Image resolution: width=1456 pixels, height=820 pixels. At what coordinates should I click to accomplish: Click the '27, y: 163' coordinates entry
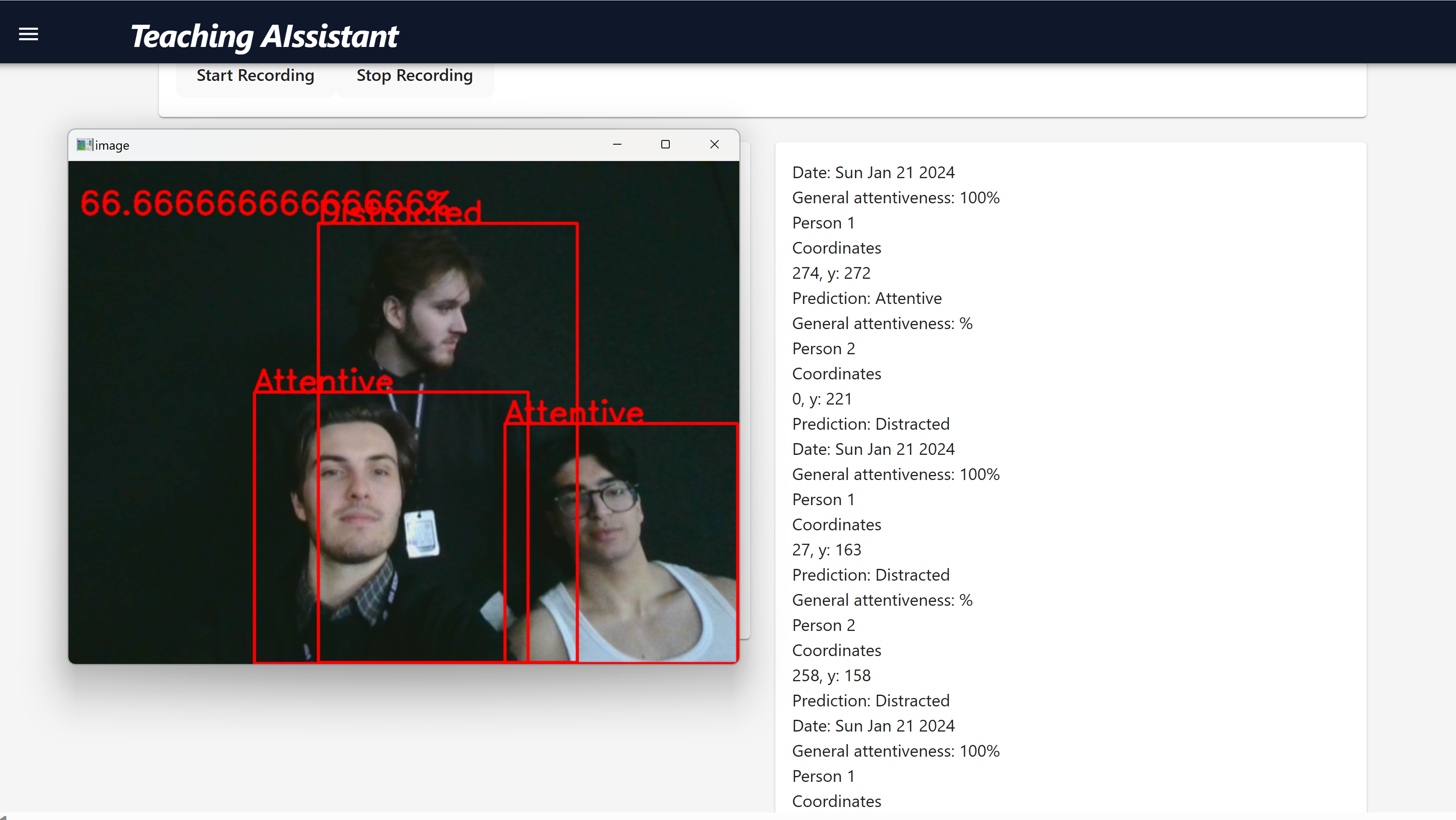tap(827, 550)
